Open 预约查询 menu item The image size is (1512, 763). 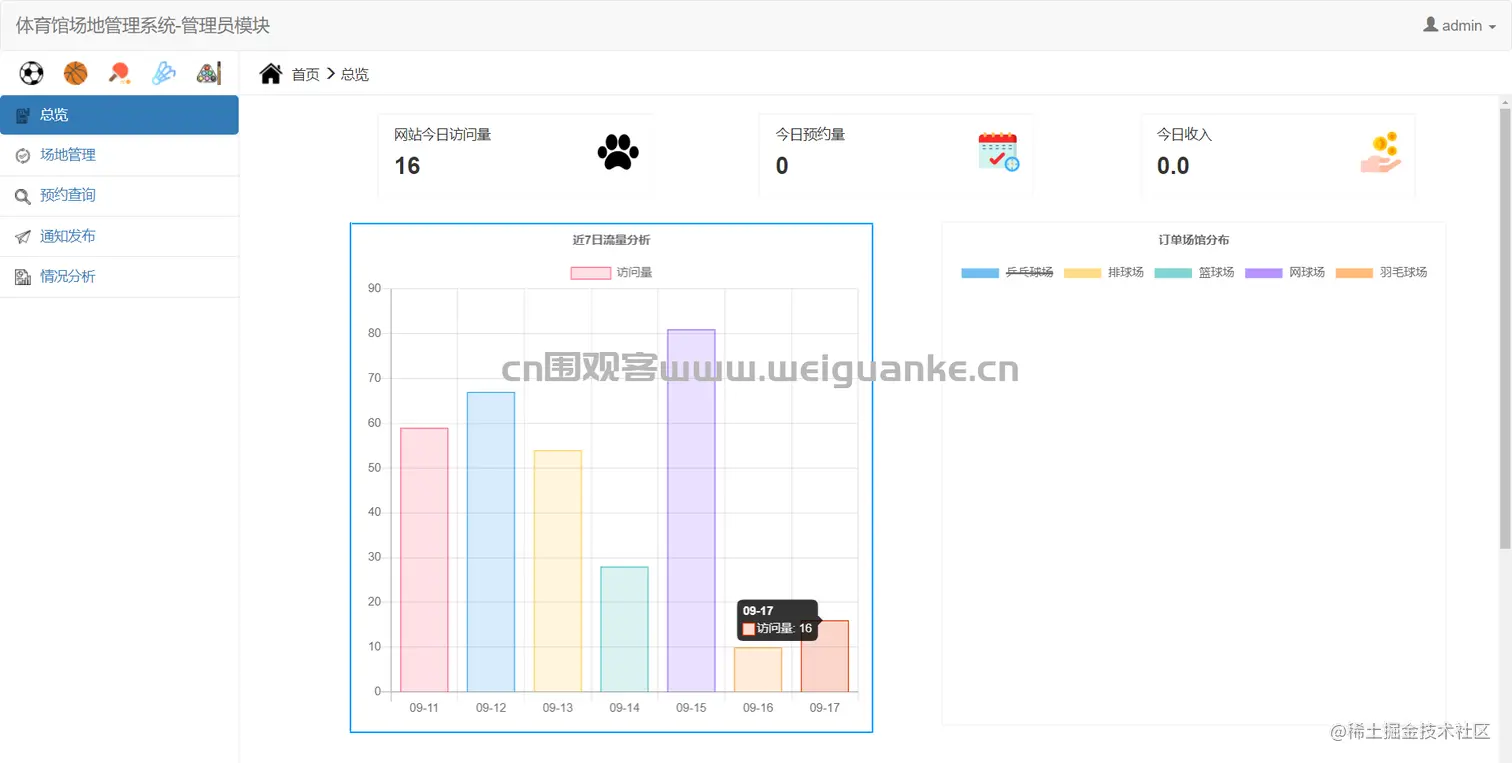click(119, 196)
